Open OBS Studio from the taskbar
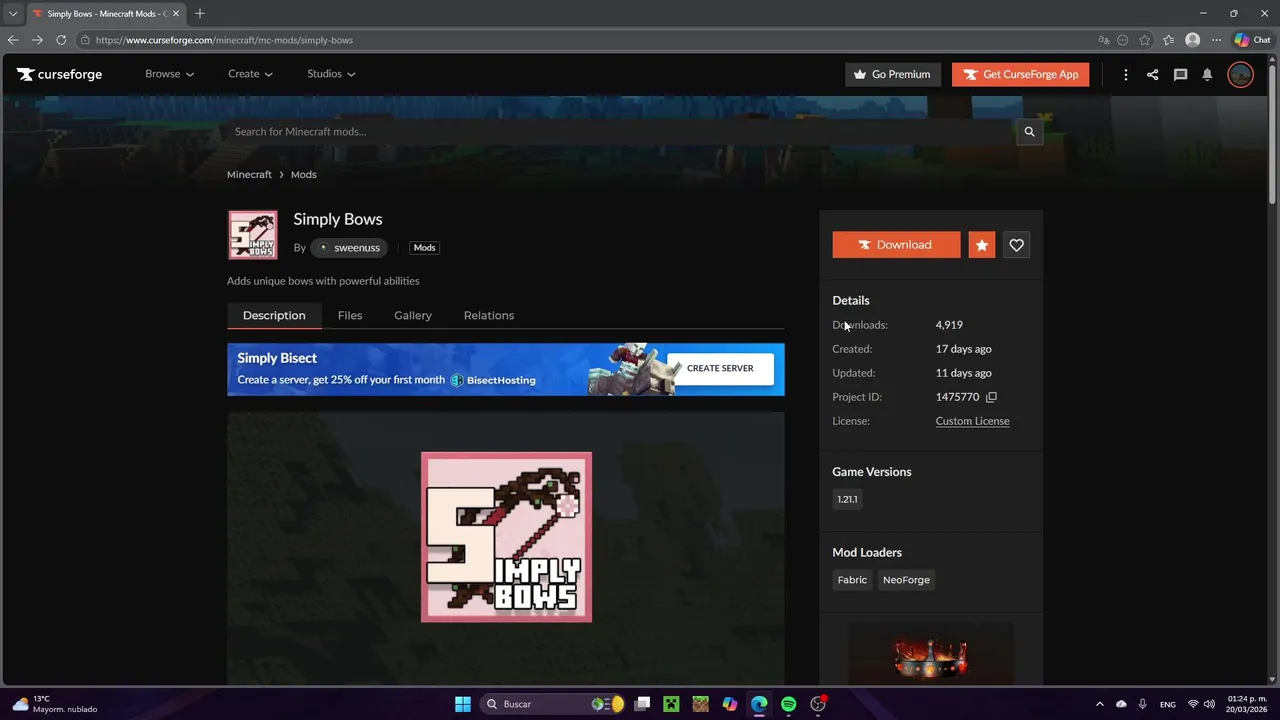 click(818, 704)
